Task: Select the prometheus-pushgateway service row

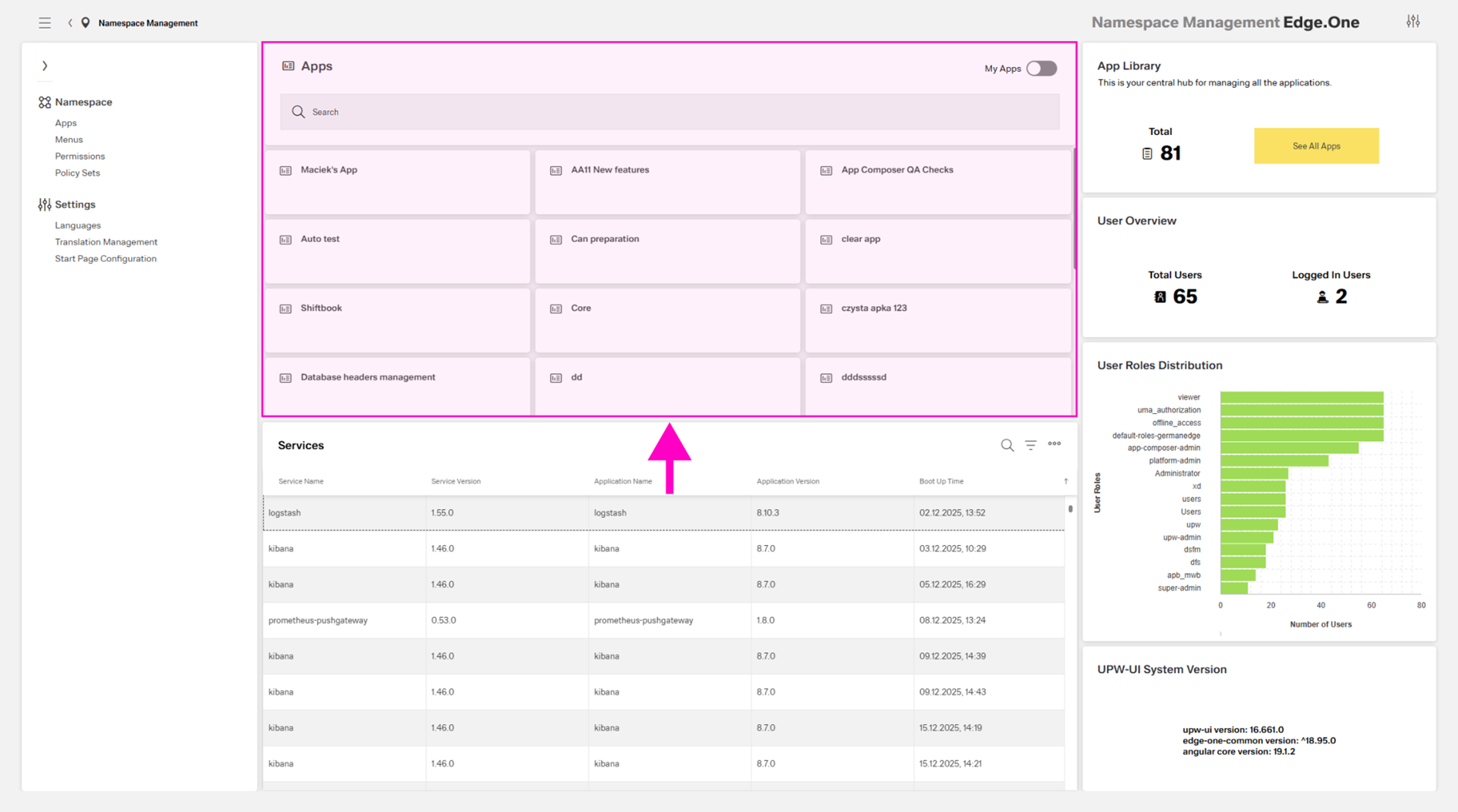Action: (x=663, y=621)
